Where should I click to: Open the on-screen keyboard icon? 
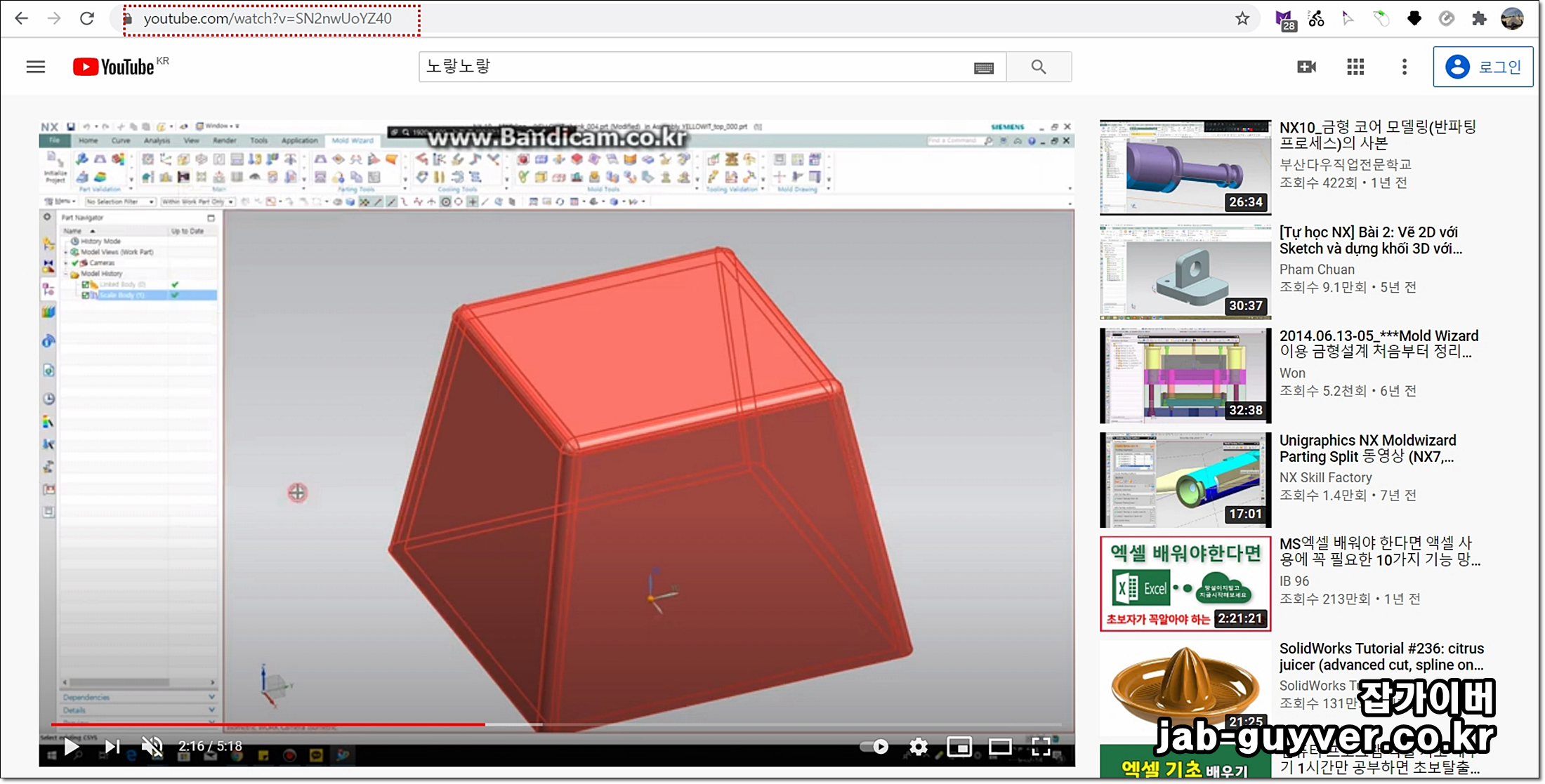pyautogui.click(x=984, y=67)
